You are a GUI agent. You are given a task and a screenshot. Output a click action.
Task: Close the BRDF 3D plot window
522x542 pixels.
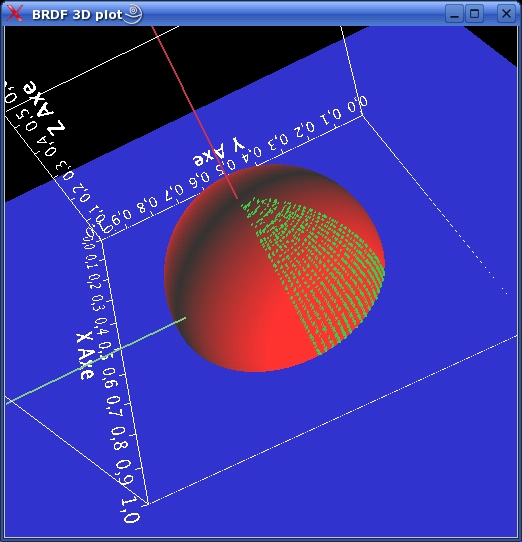tap(506, 14)
